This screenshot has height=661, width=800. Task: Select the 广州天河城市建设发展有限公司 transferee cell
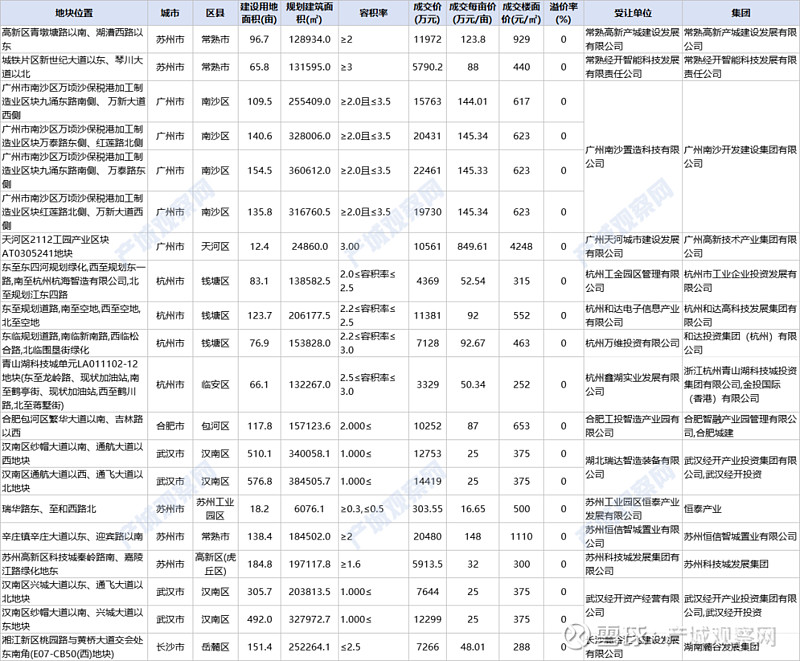click(633, 246)
